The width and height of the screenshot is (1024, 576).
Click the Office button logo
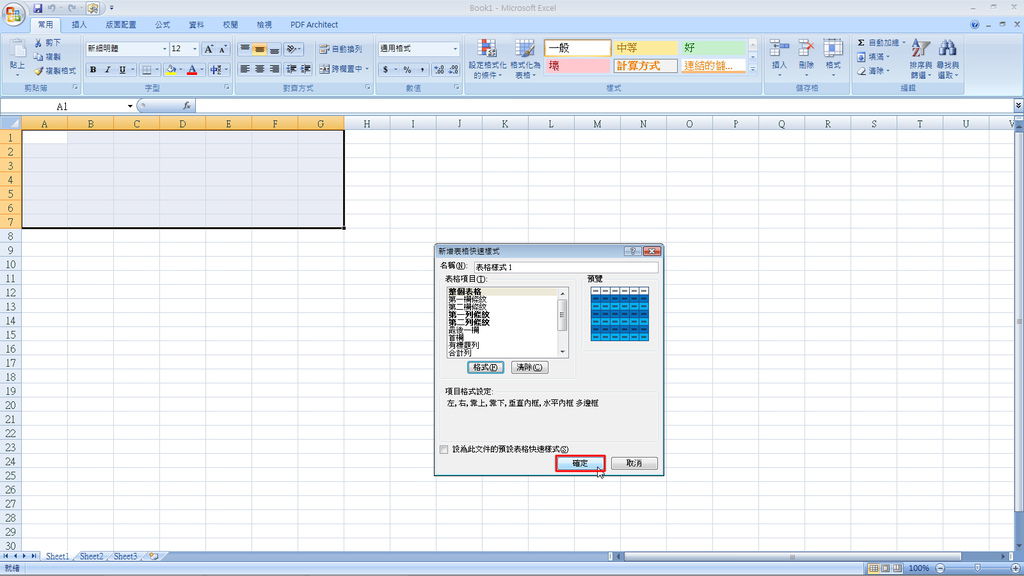click(14, 14)
